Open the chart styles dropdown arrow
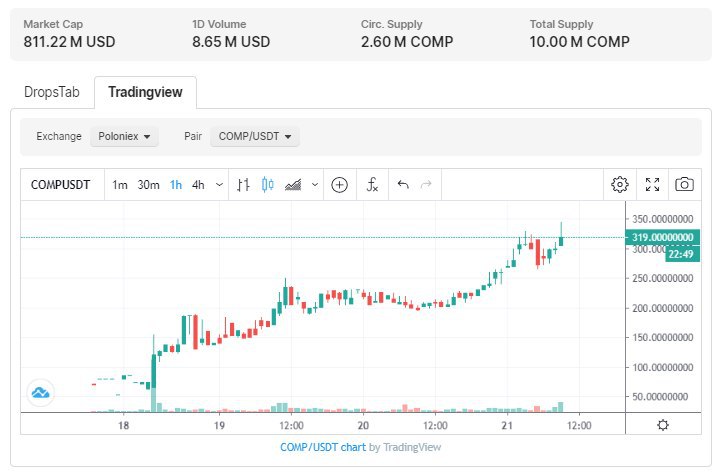Viewport: 725px width, 474px height. (315, 185)
